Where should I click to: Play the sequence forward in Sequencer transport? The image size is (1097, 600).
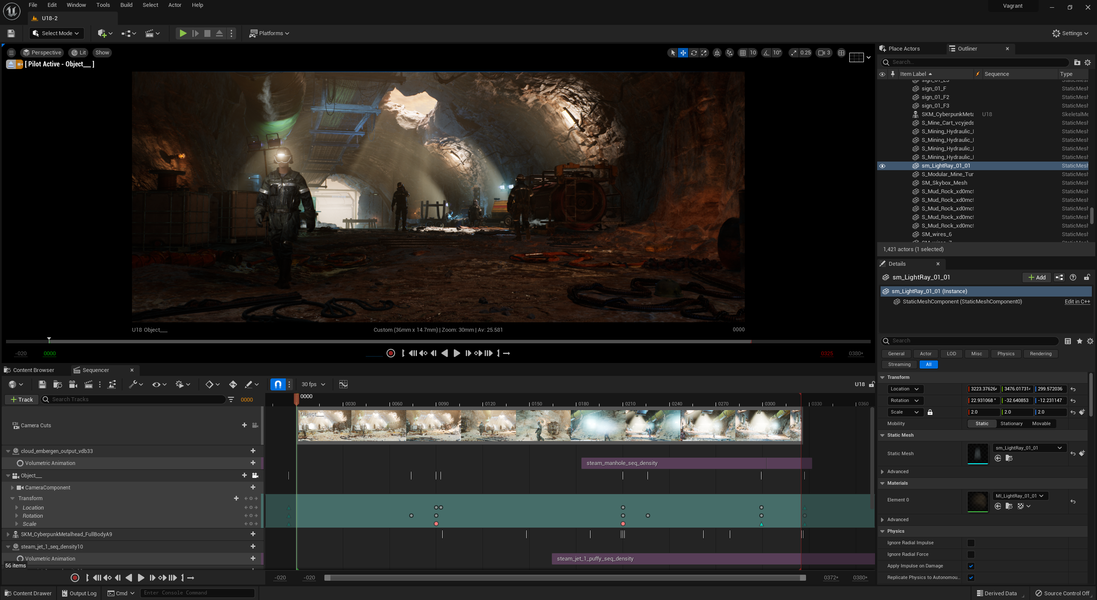[x=141, y=578]
